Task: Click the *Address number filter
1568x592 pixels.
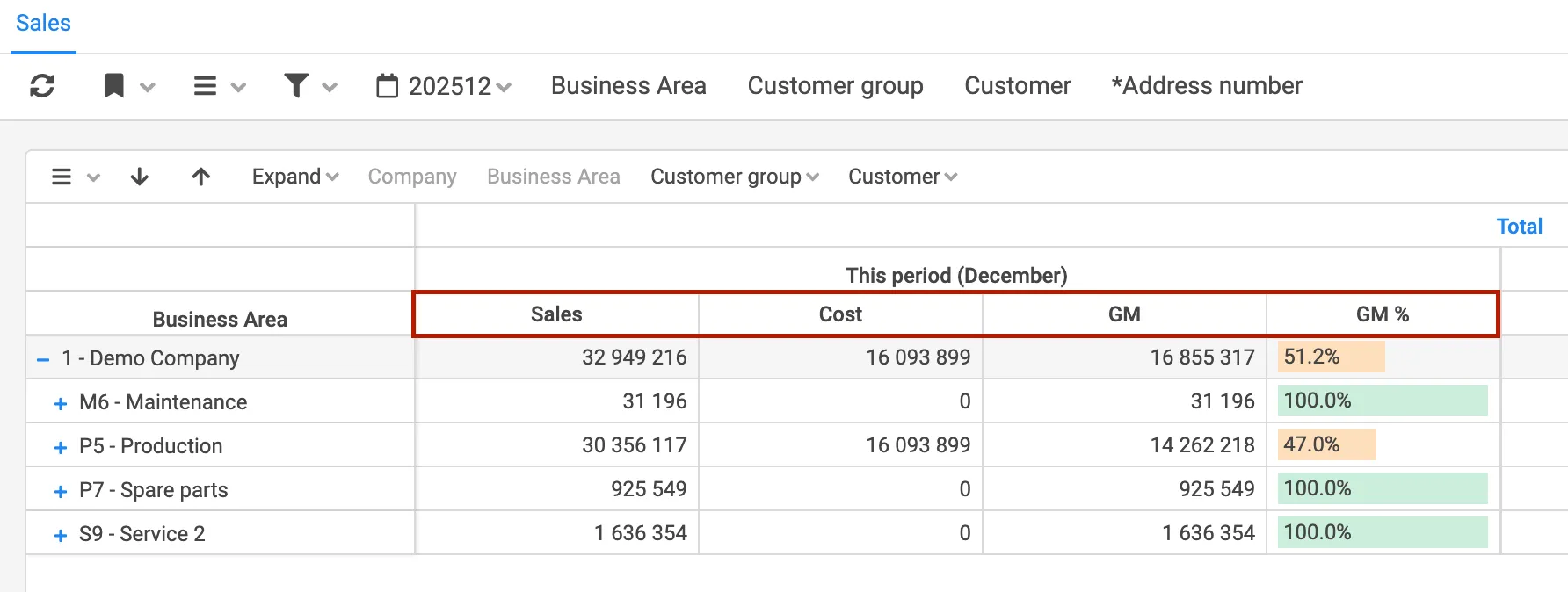Action: point(1206,86)
